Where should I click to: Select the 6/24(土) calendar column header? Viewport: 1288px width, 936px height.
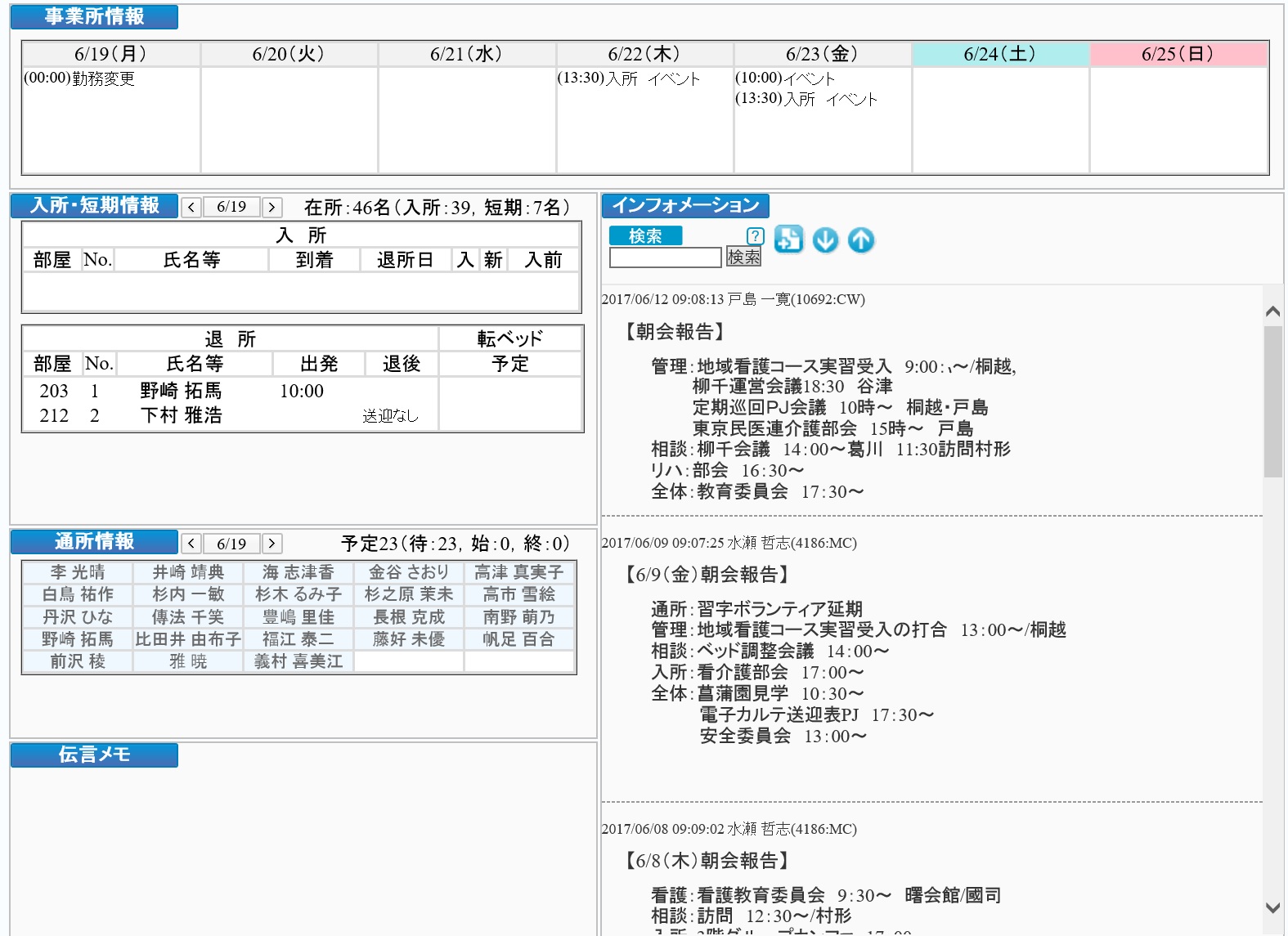(999, 54)
